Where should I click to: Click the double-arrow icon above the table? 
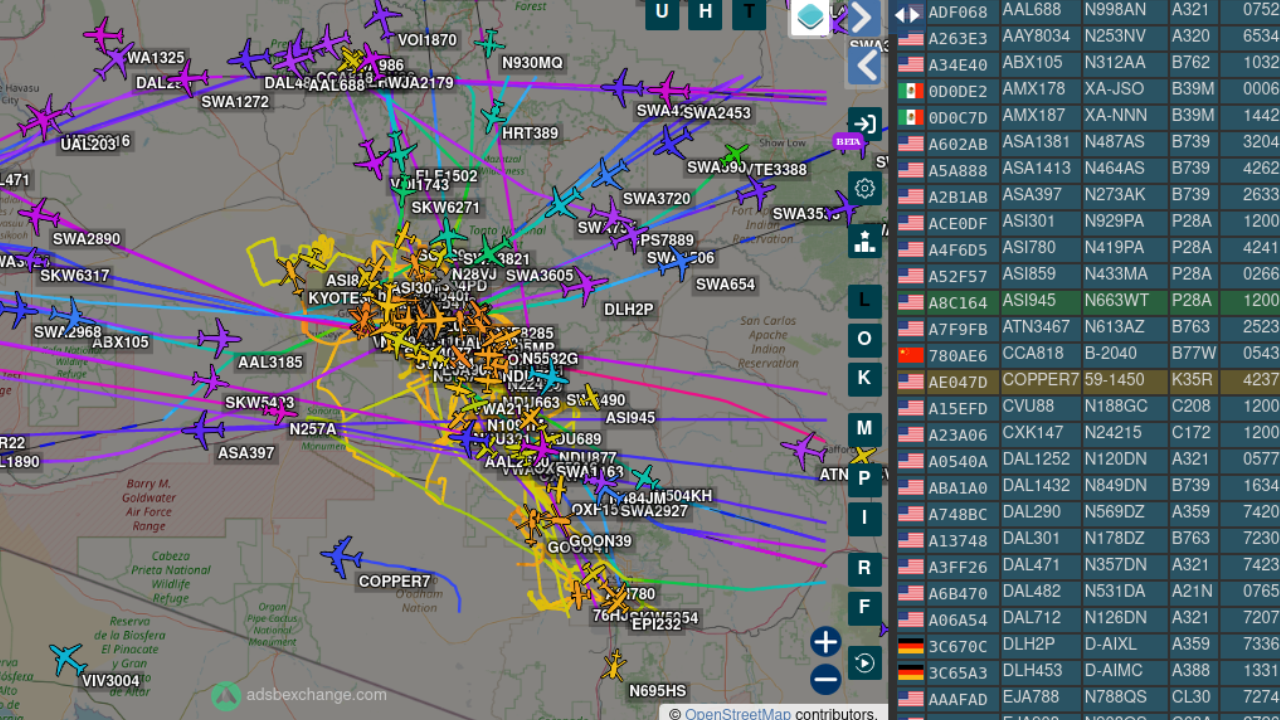click(x=908, y=14)
